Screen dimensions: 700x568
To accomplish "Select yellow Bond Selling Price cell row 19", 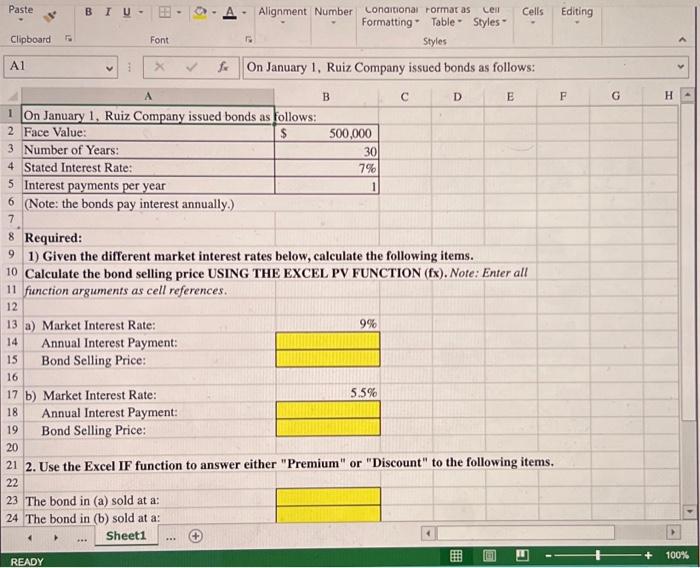I will 328,427.
